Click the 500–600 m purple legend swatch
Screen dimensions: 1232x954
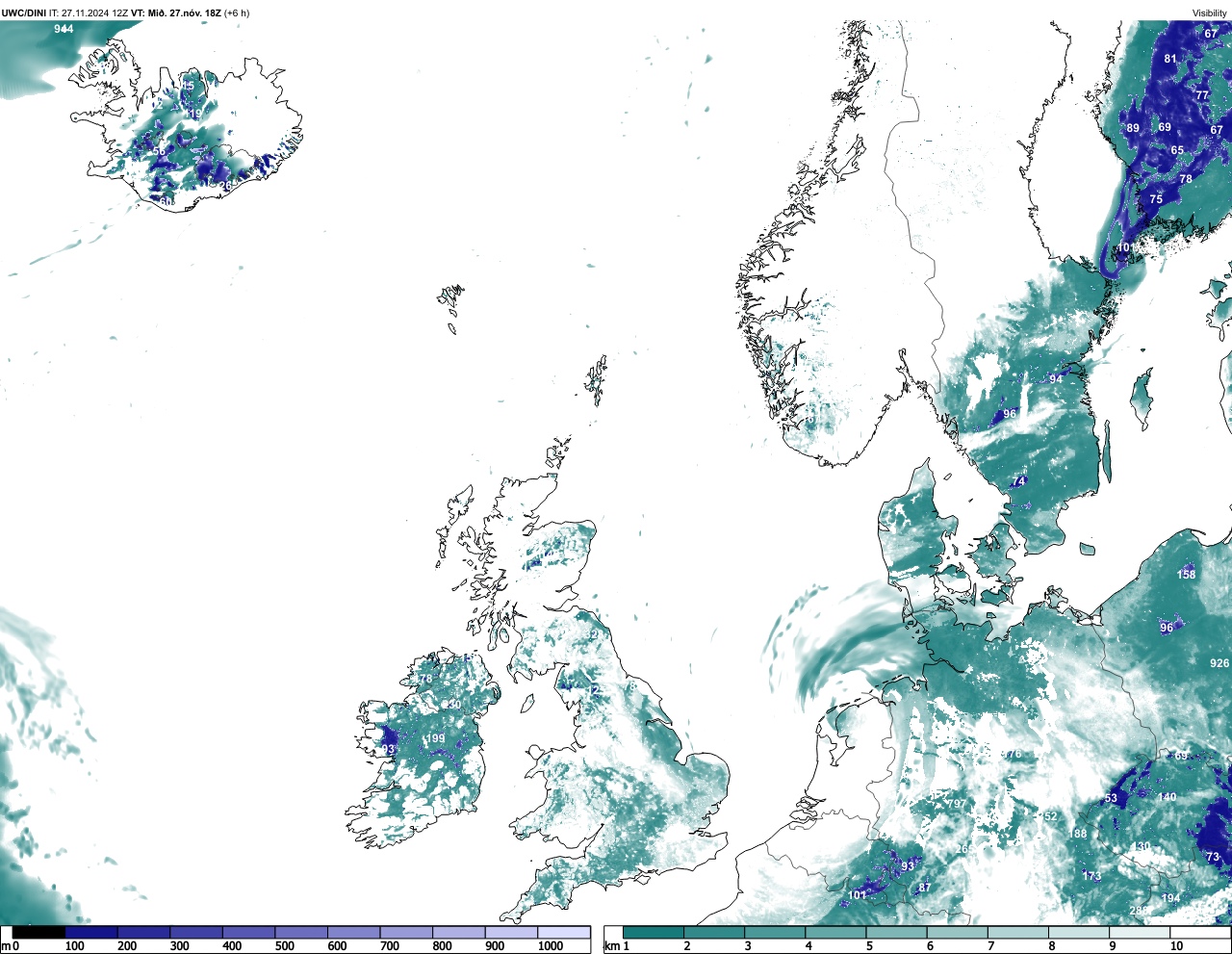tap(301, 932)
